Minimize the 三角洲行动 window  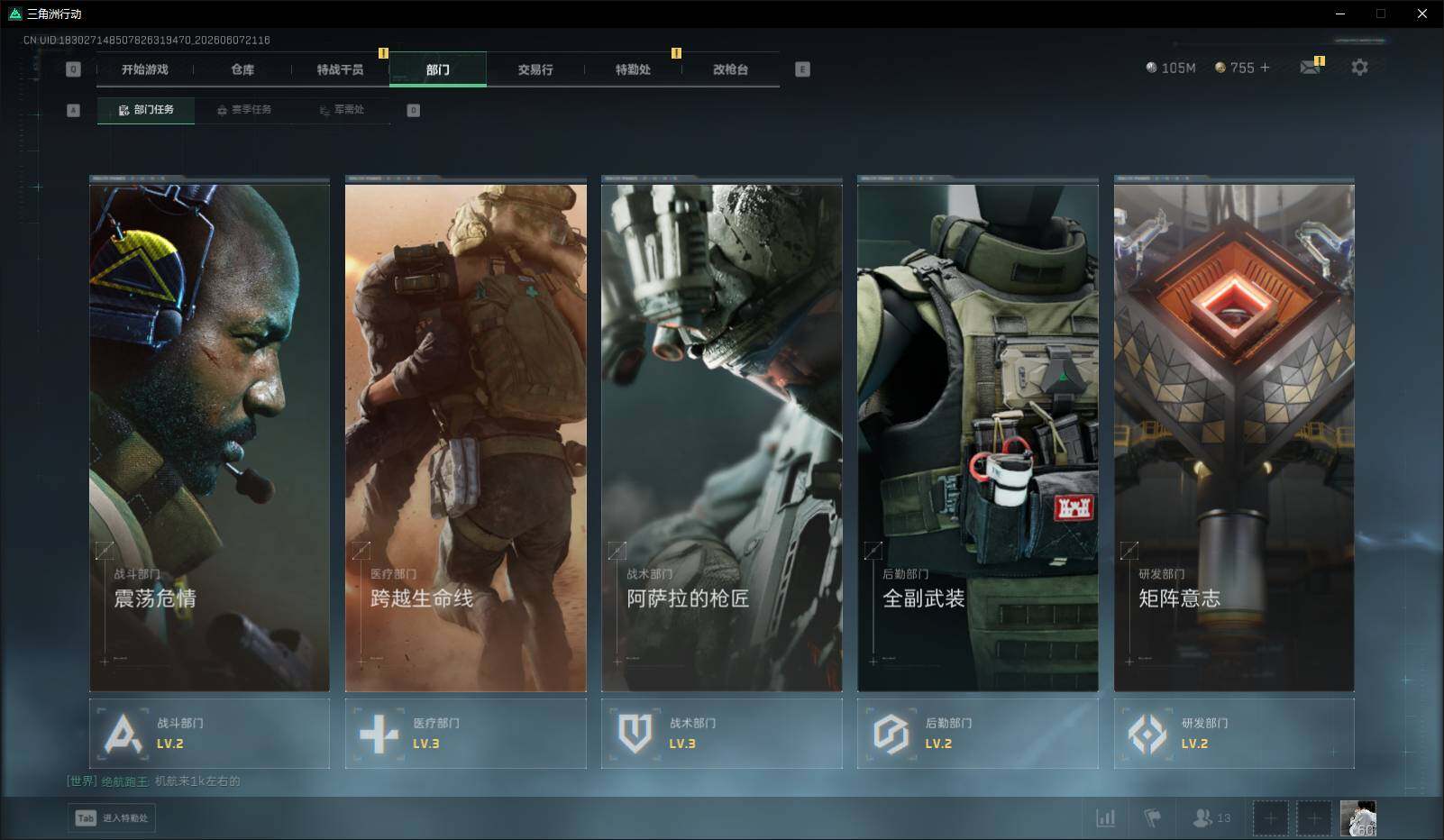click(x=1340, y=14)
